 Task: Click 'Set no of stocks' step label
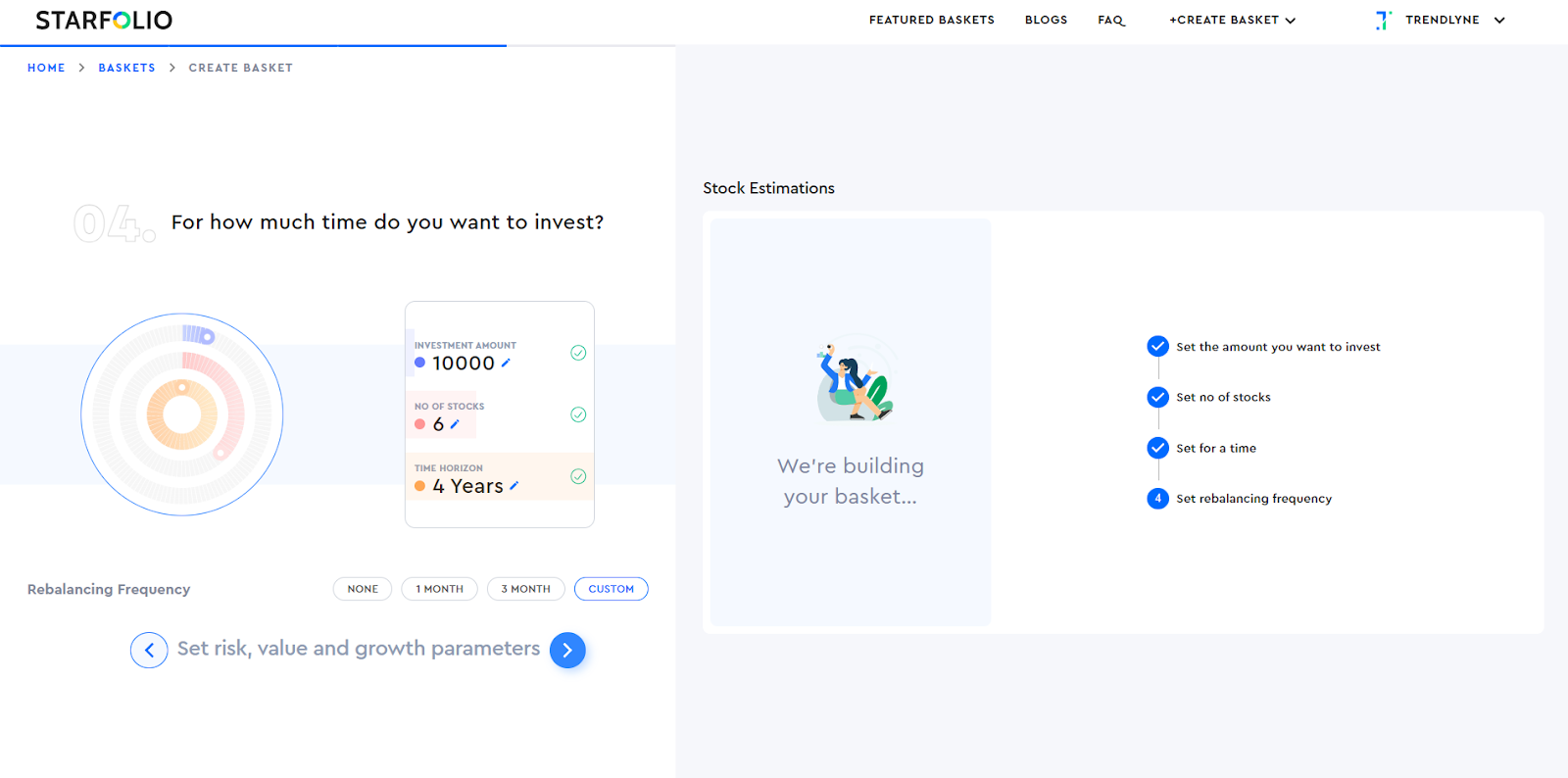pos(1223,397)
